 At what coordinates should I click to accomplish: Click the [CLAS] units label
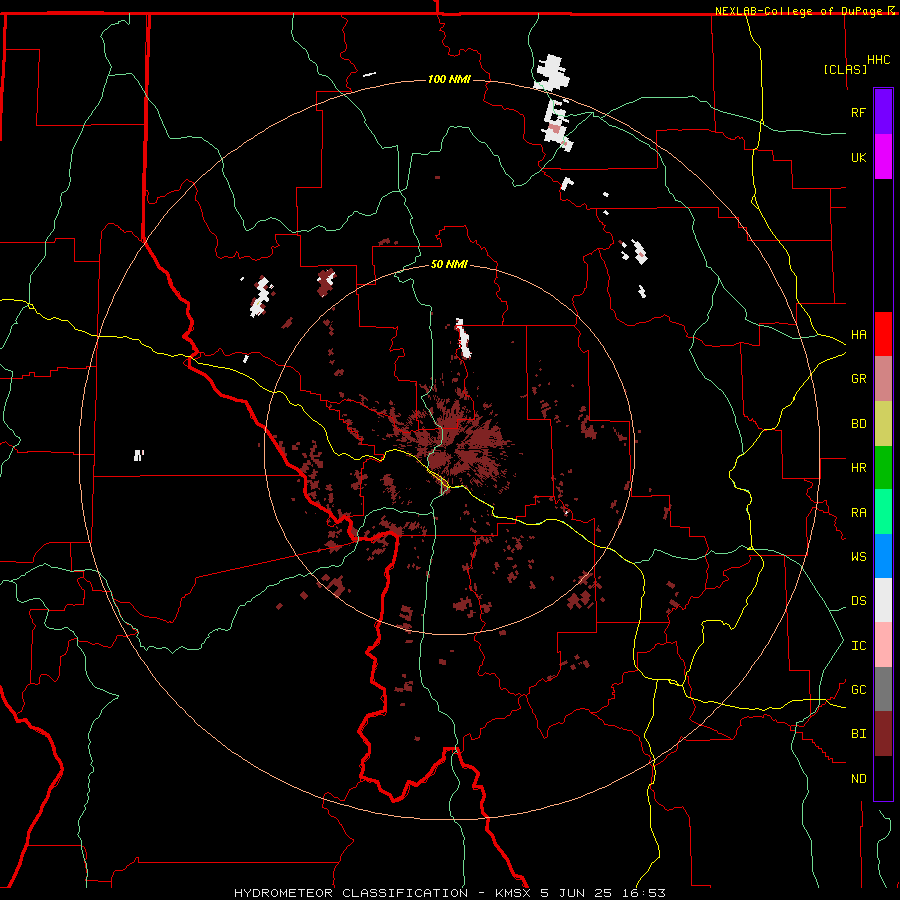[x=845, y=70]
